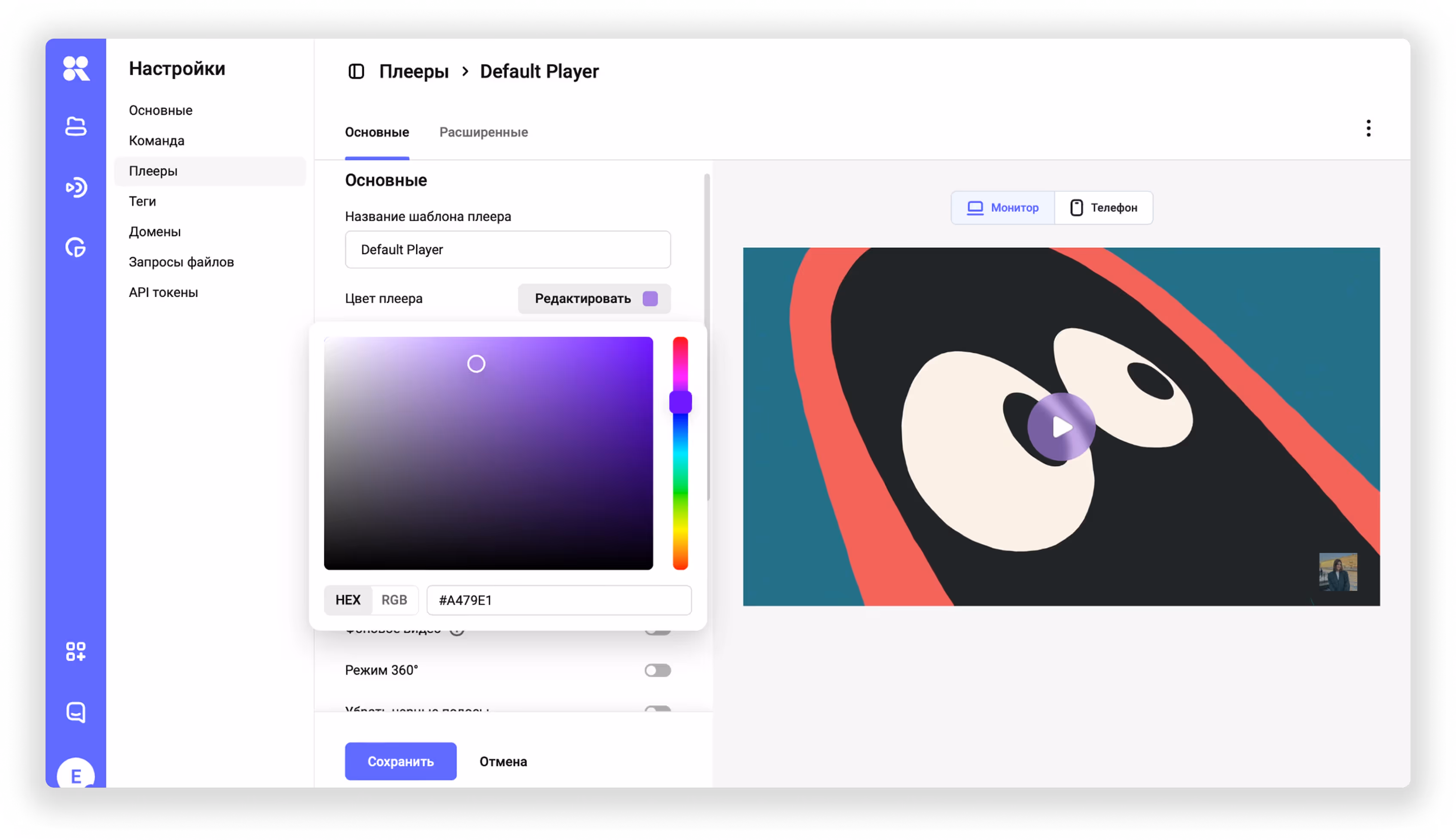This screenshot has height=840, width=1456.
Task: Click the Название шаблона плеера label
Action: 428,216
